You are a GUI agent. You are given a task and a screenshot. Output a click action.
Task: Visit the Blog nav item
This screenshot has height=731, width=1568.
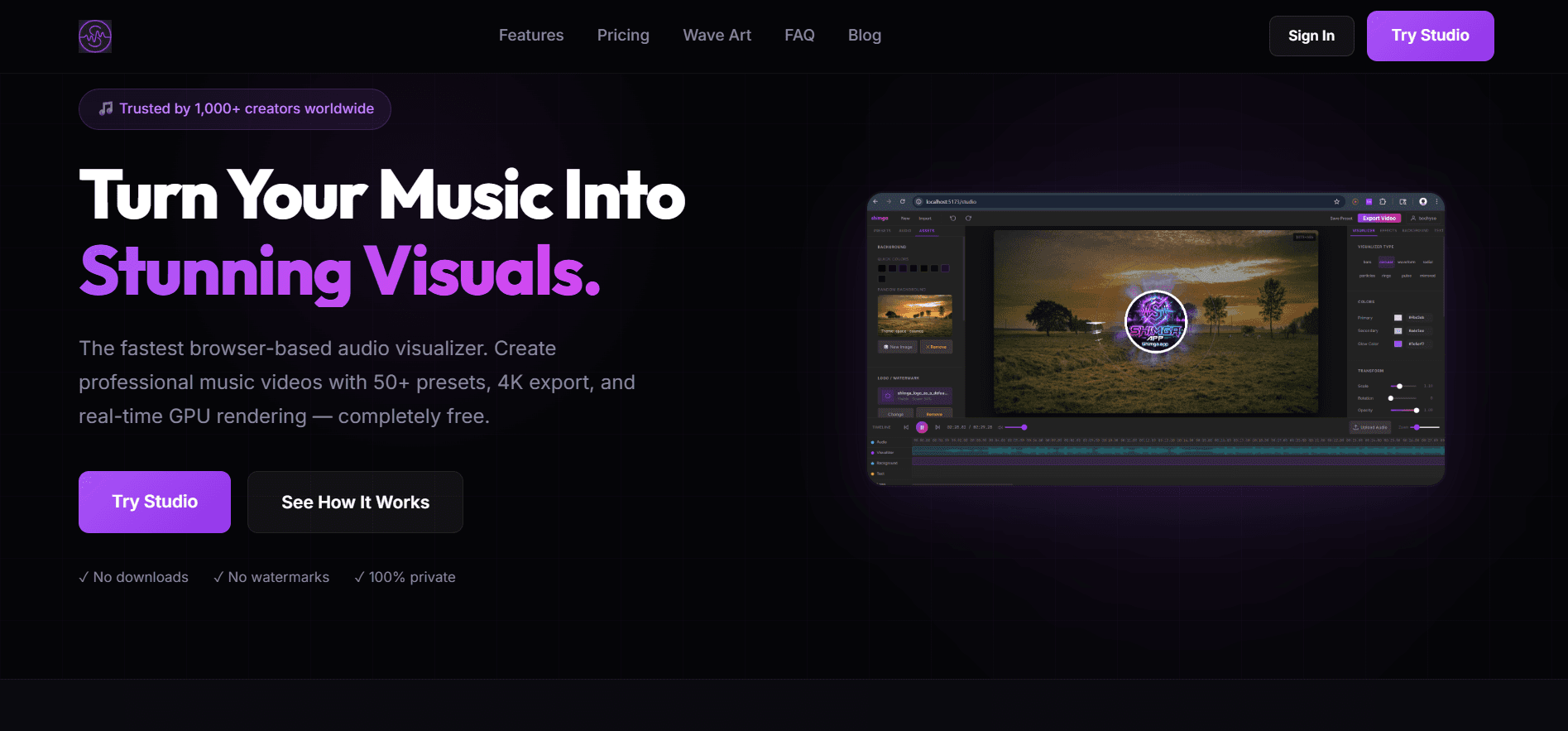click(865, 36)
